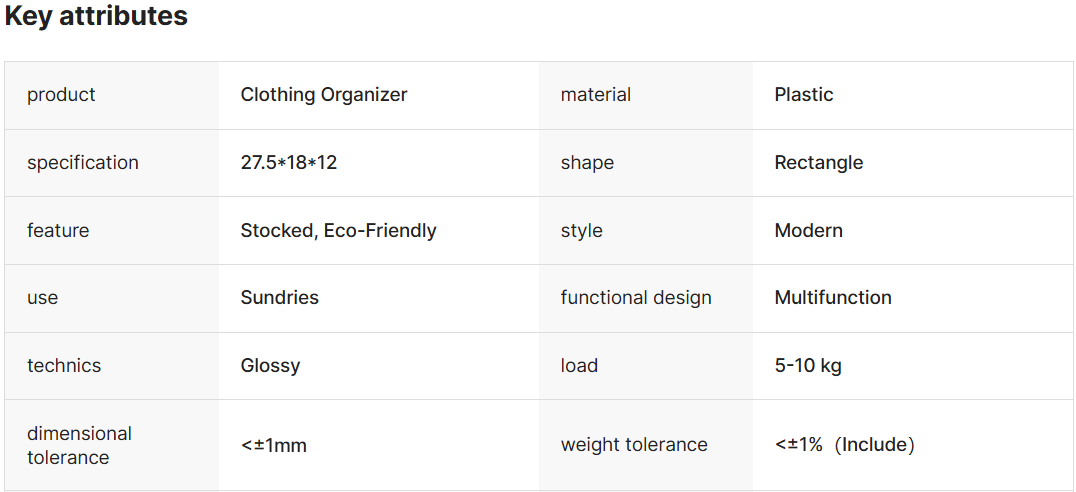Select the functional design label
1076x492 pixels.
click(x=636, y=298)
